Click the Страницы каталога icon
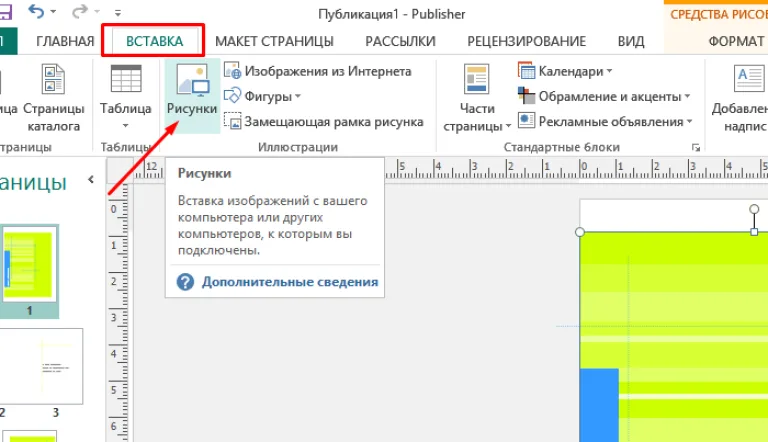 click(53, 79)
